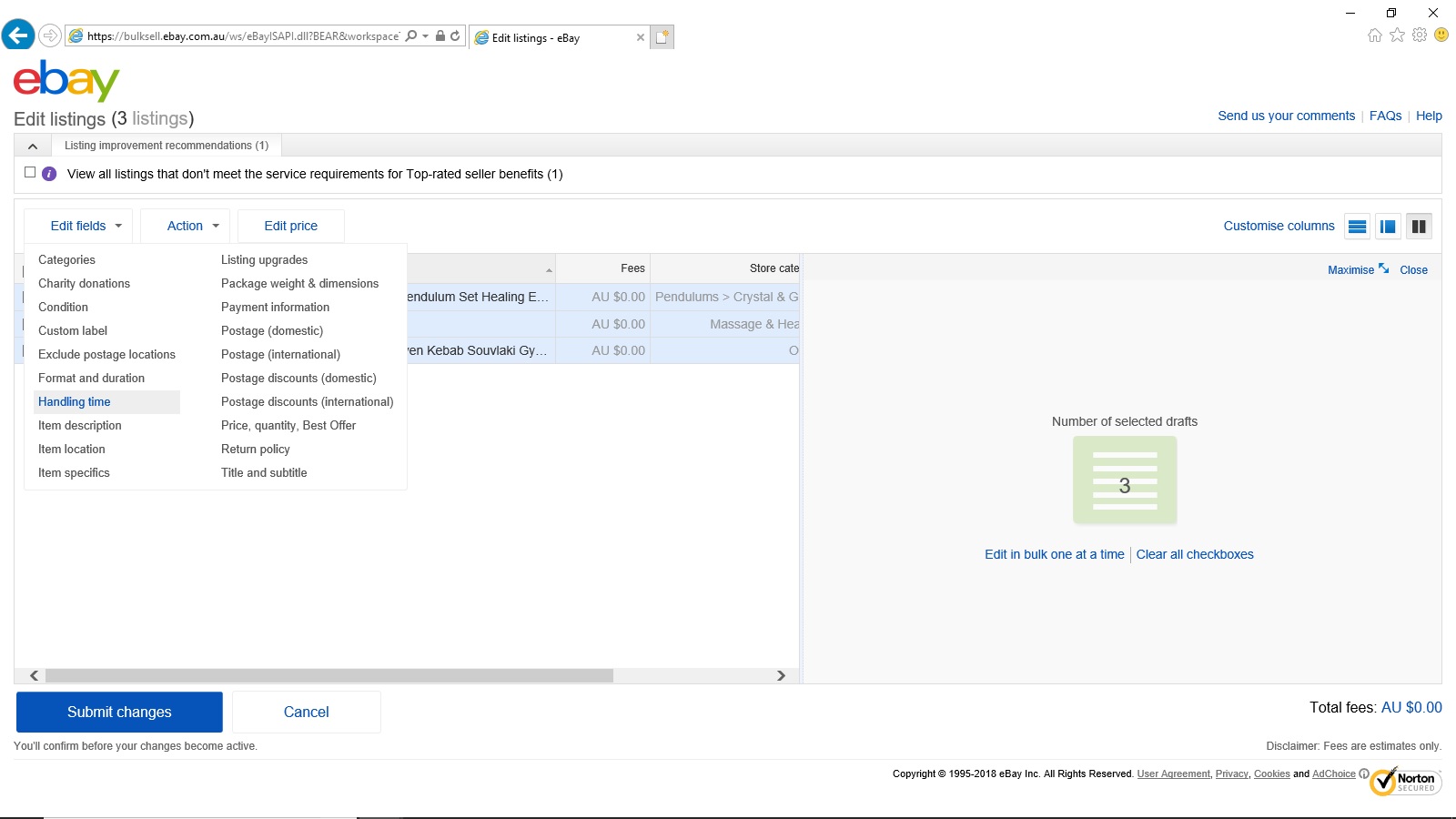Switch to the full-width list view icon
The height and width of the screenshot is (819, 1456).
(1357, 227)
